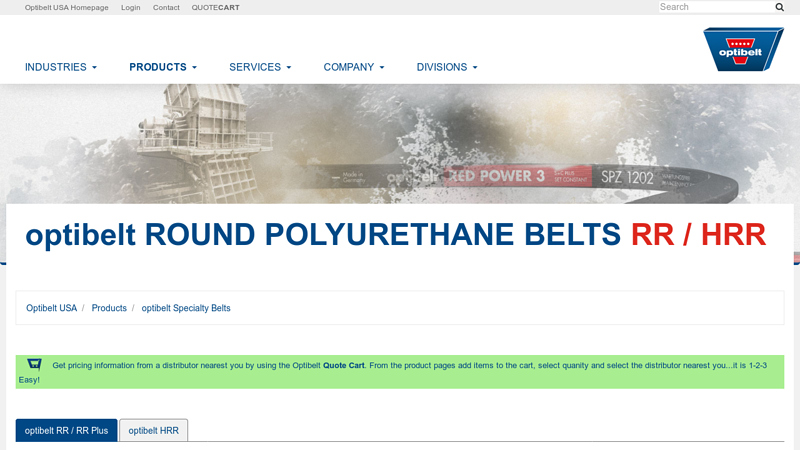Go to Optibelt USA Homepage link
The image size is (800, 450).
(x=66, y=8)
